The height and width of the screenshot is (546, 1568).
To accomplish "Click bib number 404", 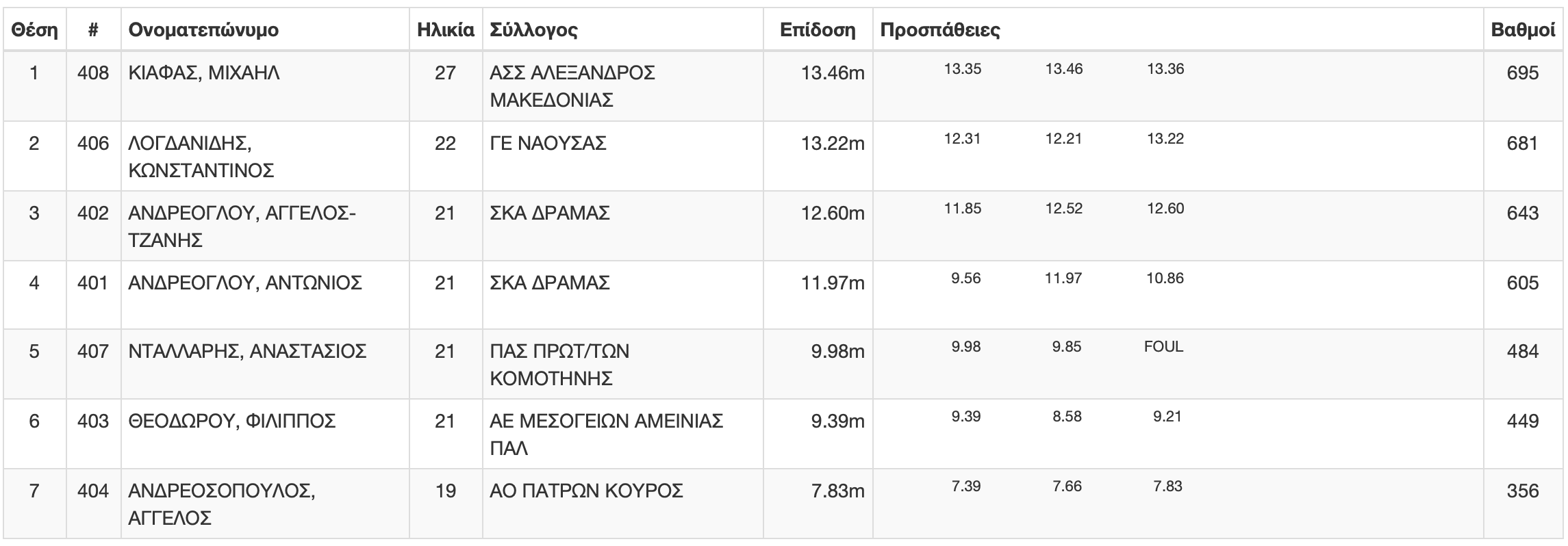I will pyautogui.click(x=93, y=491).
